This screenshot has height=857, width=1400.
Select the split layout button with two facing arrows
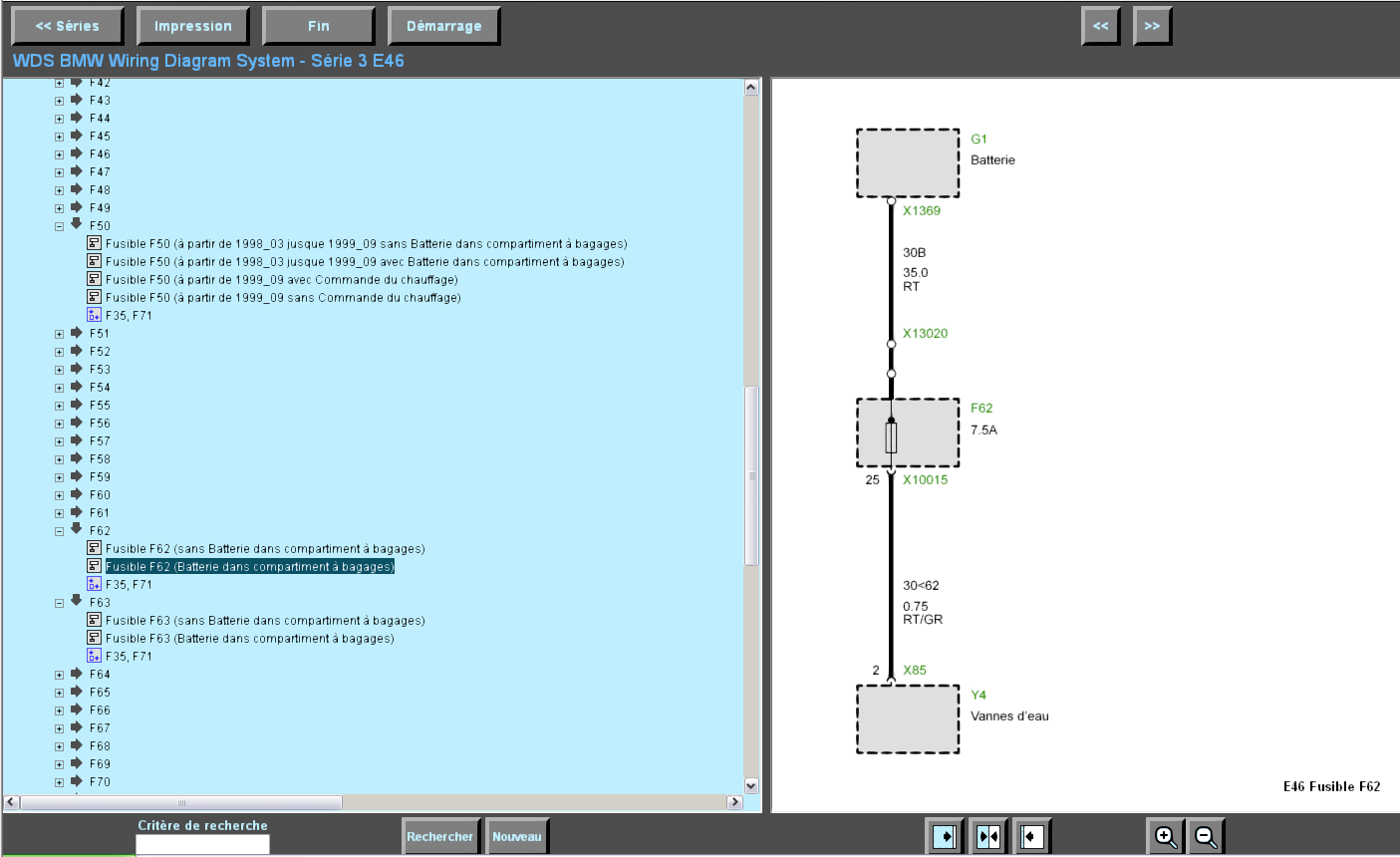point(987,836)
